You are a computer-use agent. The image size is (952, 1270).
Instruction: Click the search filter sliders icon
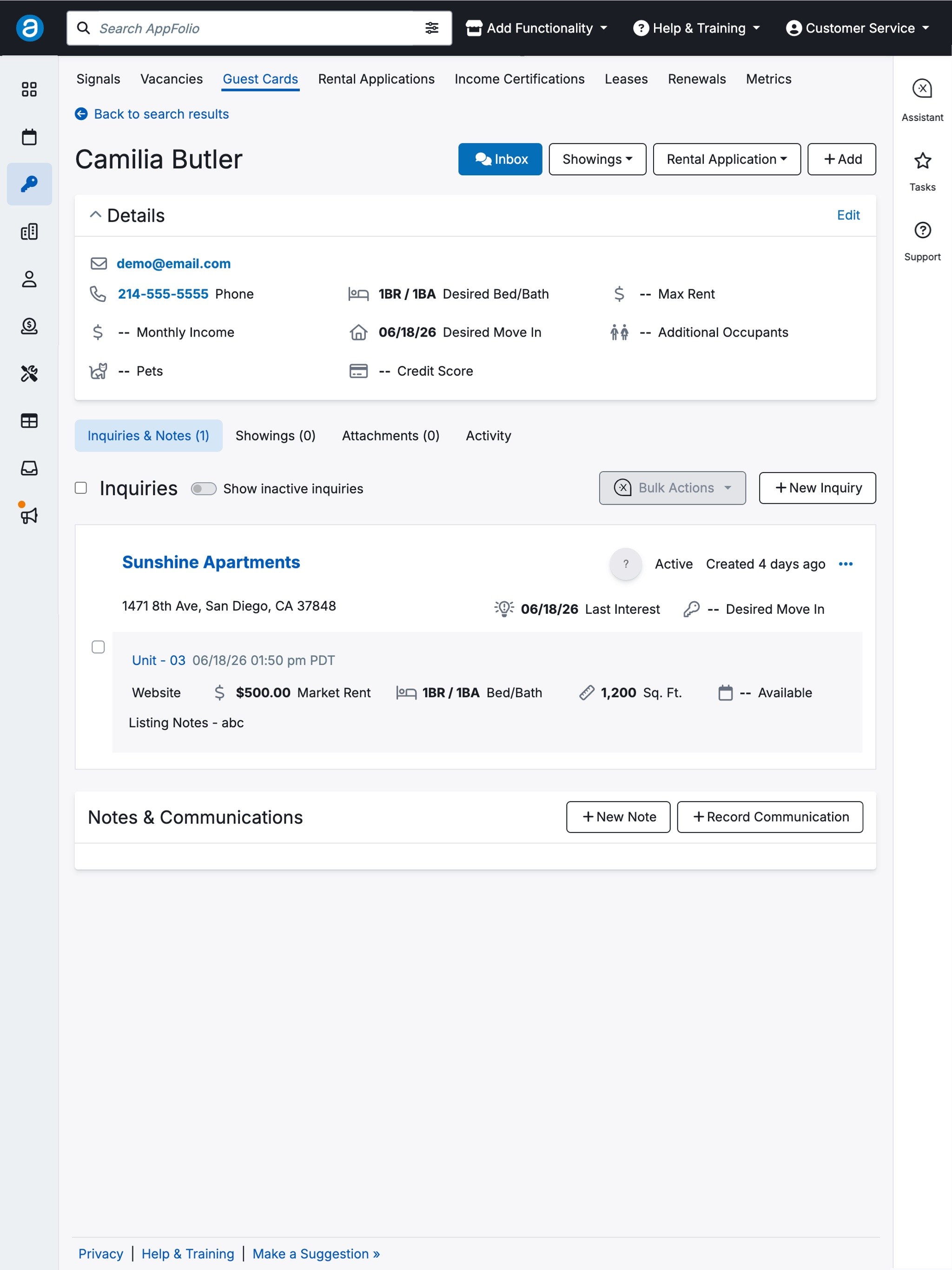[x=431, y=28]
